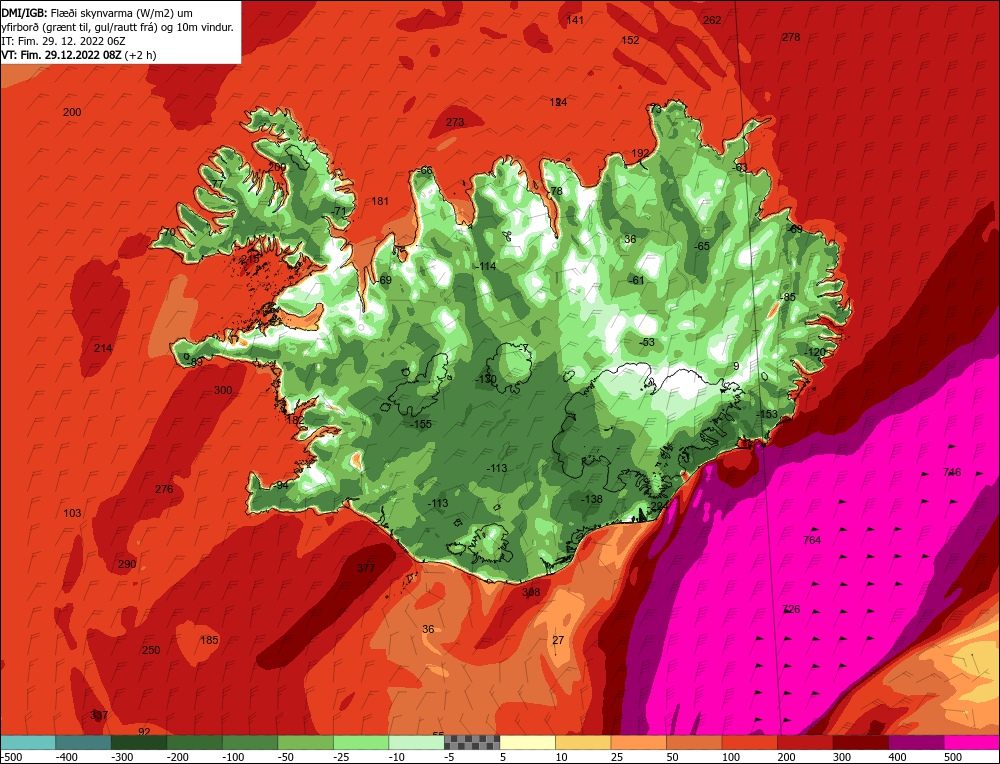Select the red swatch between 200 and 300
Screen dimensions: 1000x764
[x=805, y=742]
